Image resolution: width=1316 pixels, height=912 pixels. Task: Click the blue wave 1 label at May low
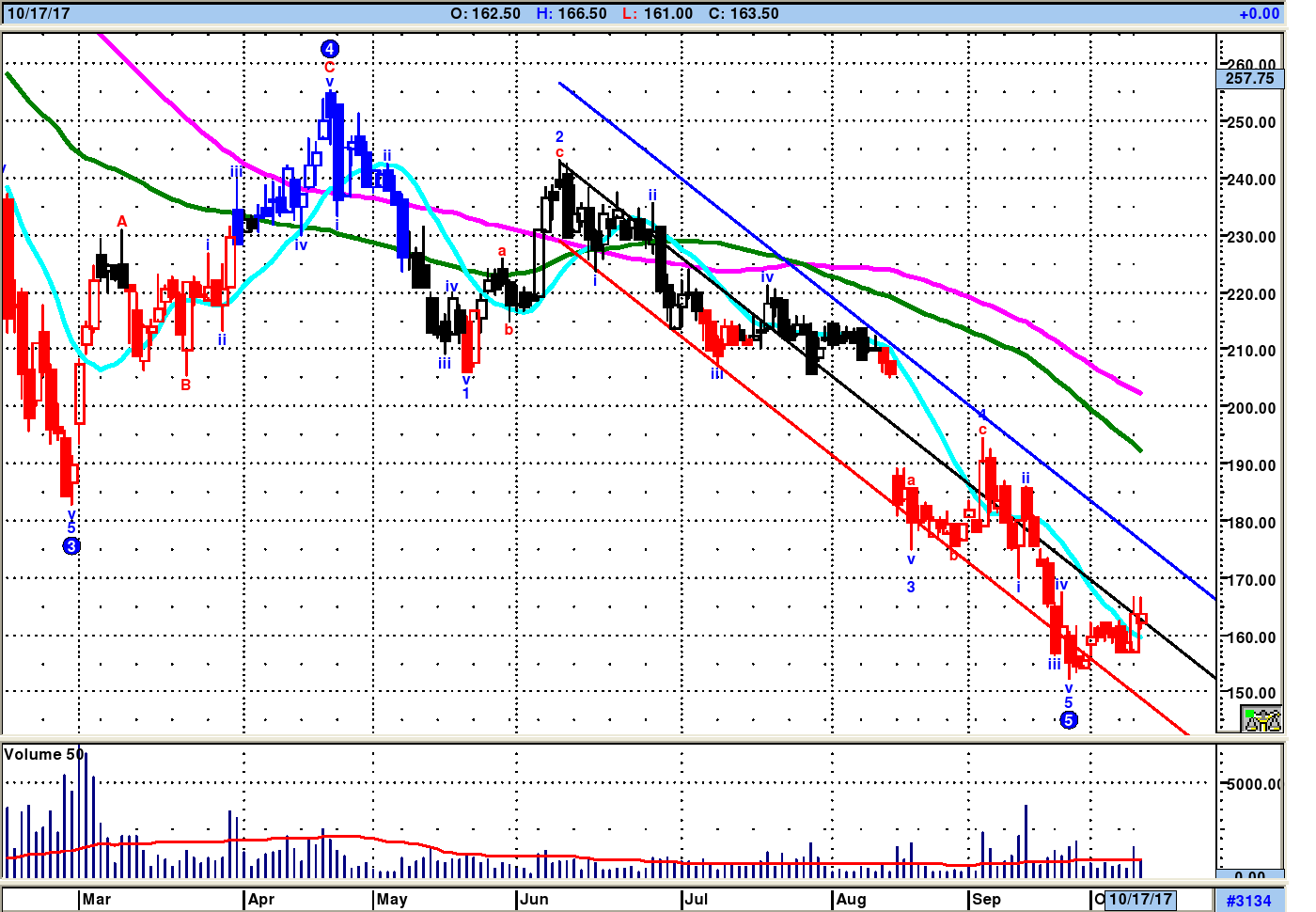click(466, 393)
